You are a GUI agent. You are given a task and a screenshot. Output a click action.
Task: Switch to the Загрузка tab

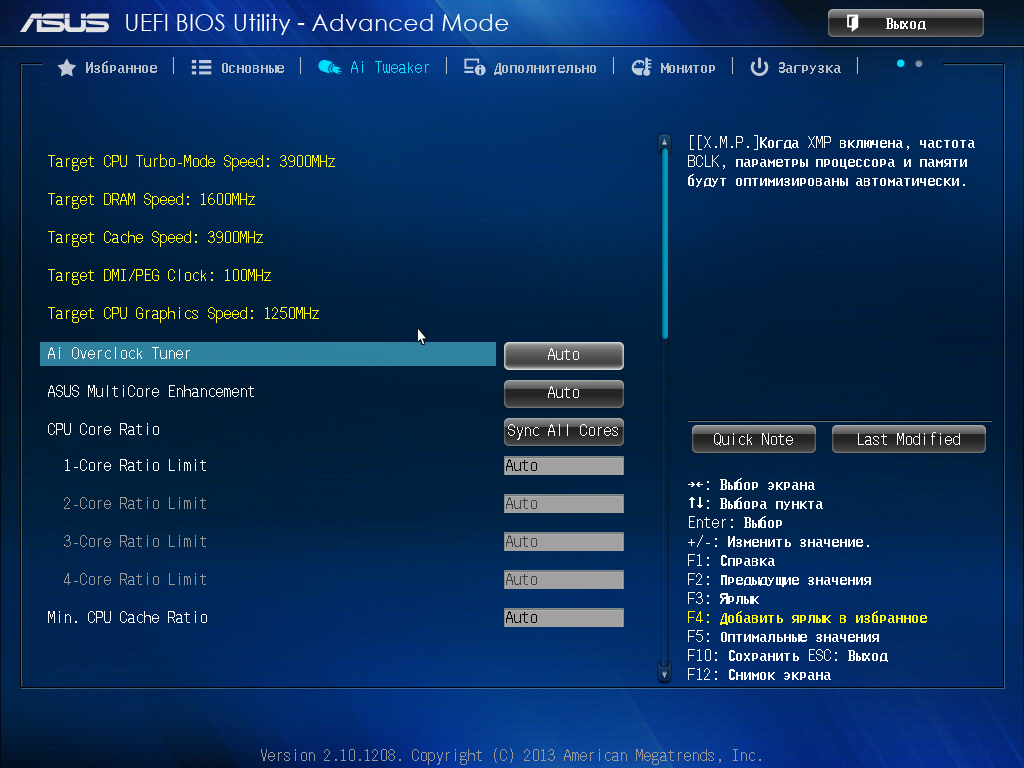tap(795, 67)
